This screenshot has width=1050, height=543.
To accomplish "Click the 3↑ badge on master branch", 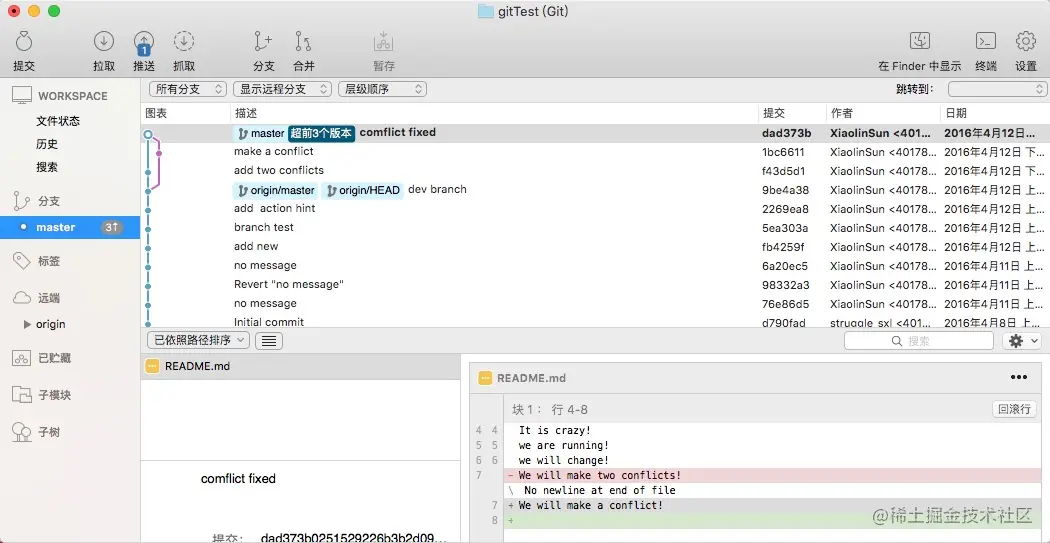I will pos(112,227).
